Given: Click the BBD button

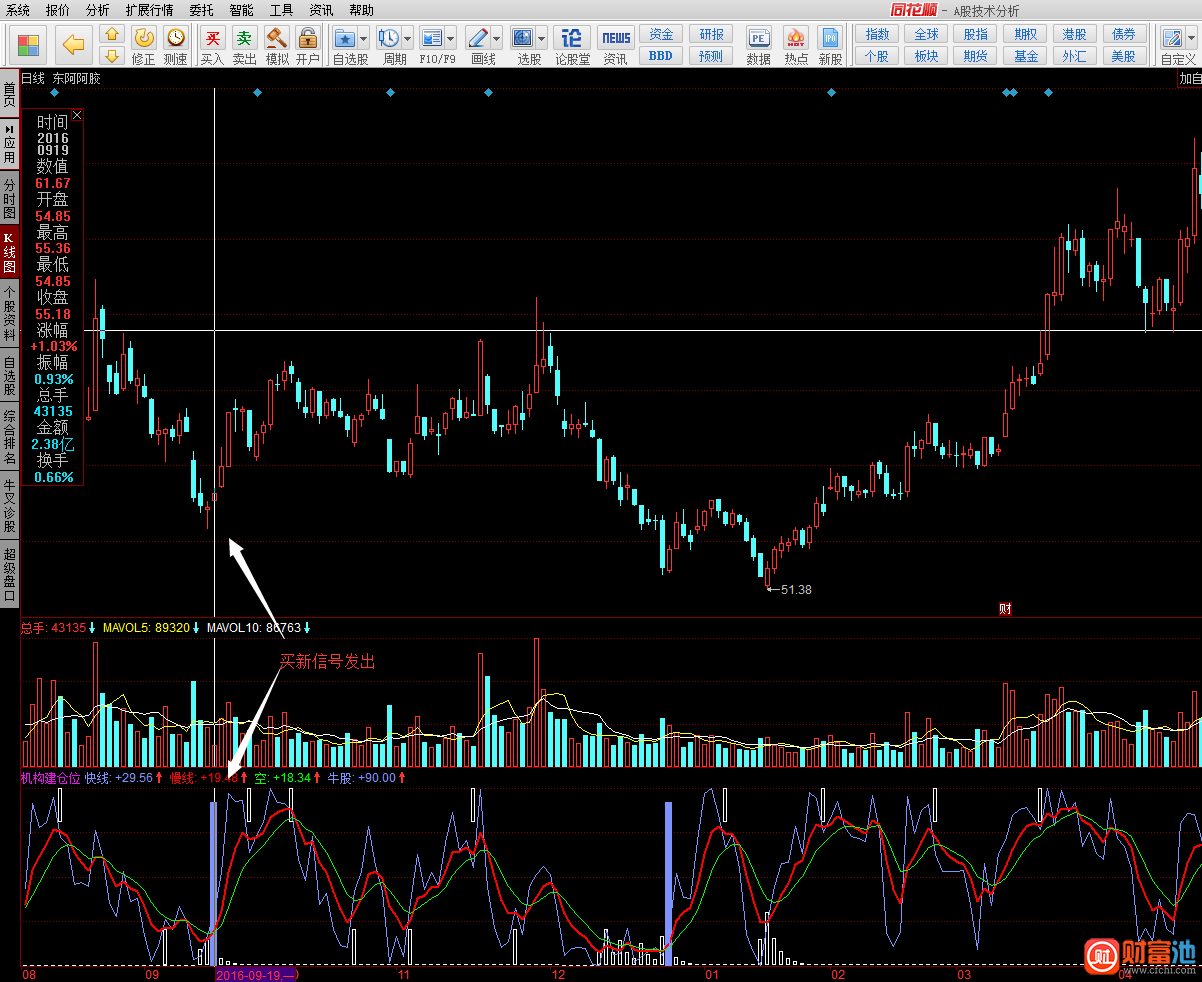Looking at the screenshot, I should click(660, 56).
